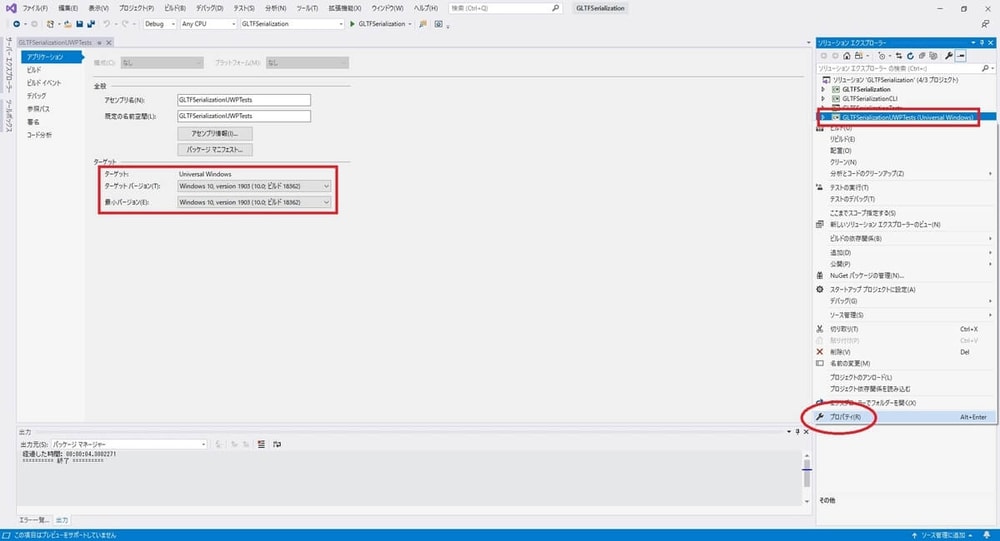Click the search magnifier in Solution Explorer search box
This screenshot has height=541, width=1000.
(985, 68)
